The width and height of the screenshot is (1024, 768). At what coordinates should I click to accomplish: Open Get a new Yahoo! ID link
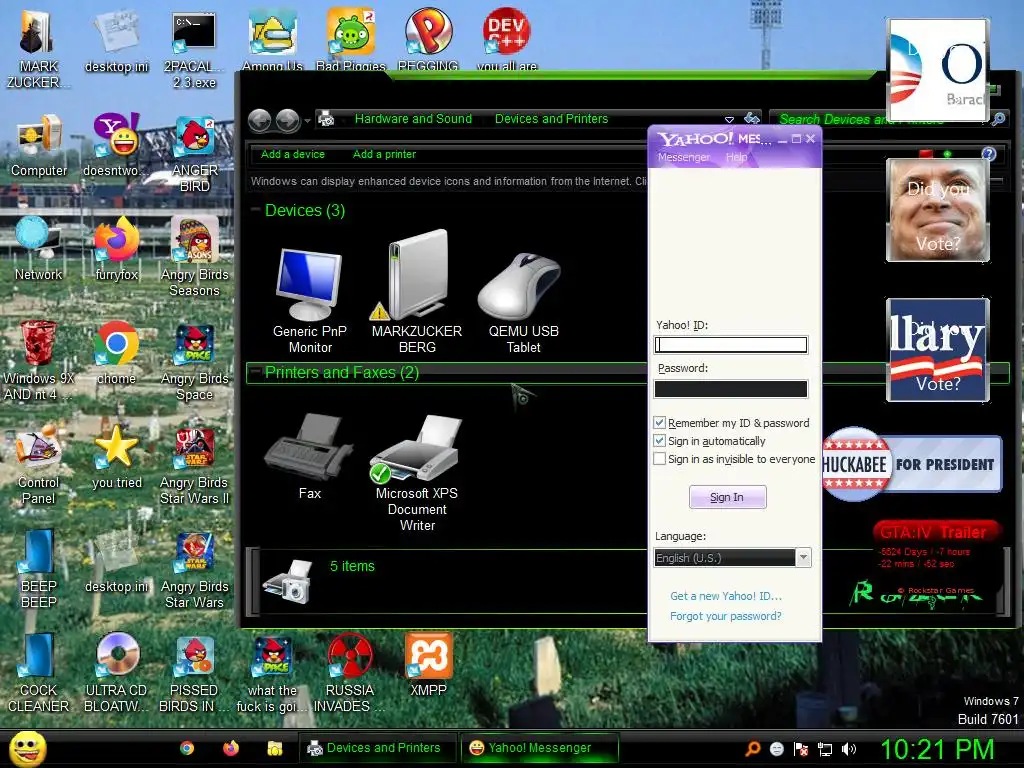726,596
